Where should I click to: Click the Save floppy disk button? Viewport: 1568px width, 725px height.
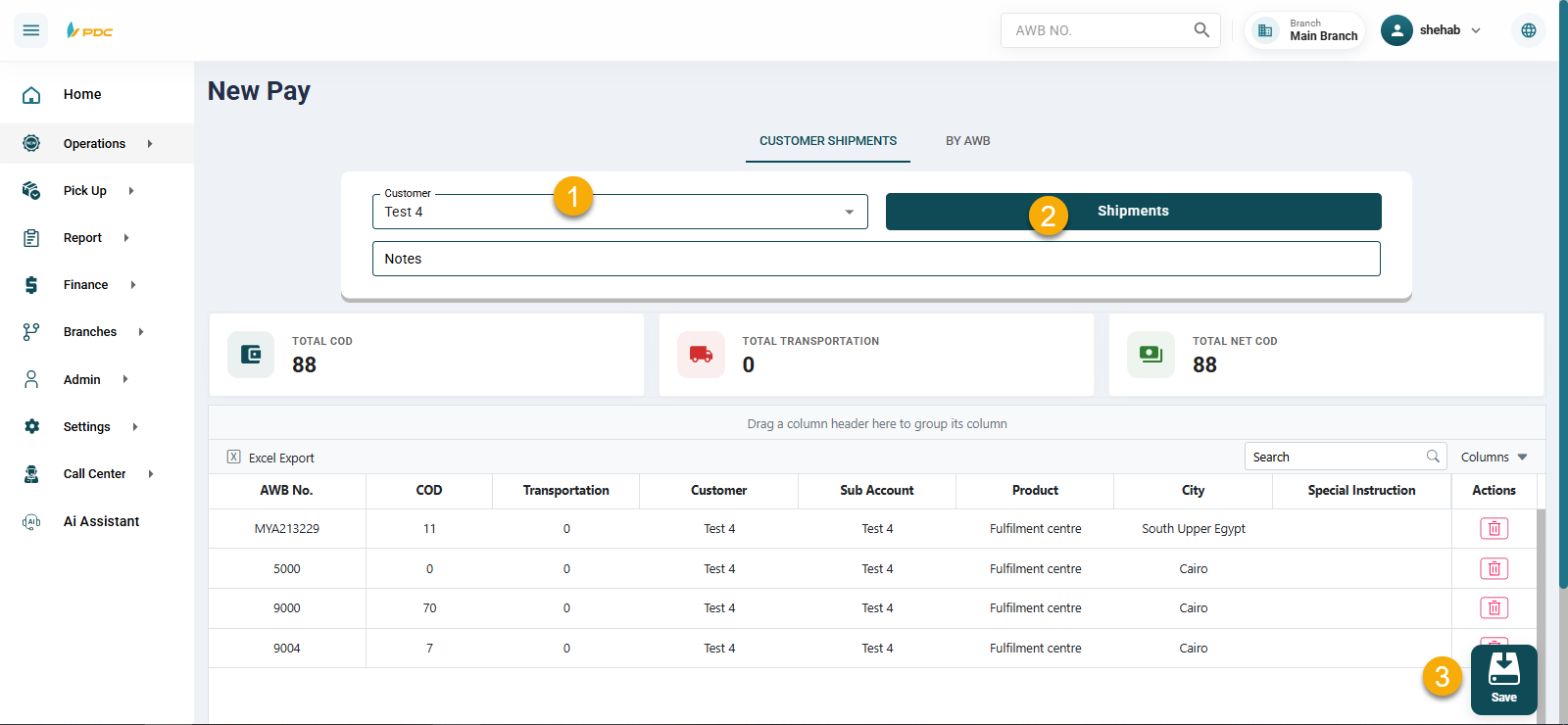click(1503, 678)
